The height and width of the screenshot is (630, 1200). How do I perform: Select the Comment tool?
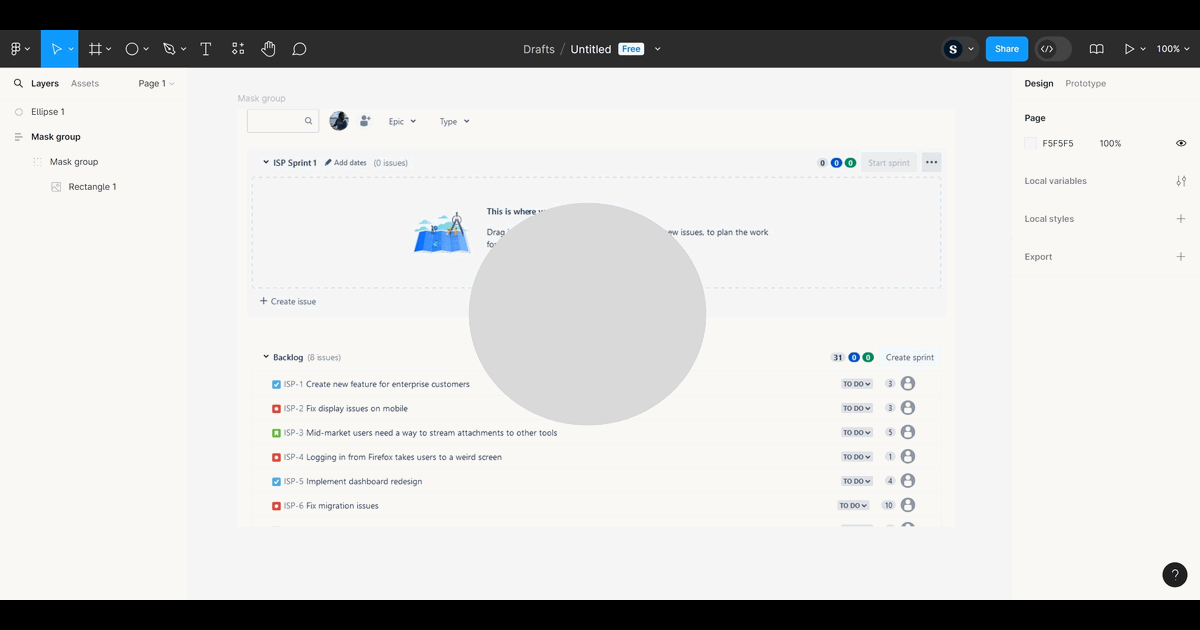click(x=299, y=49)
